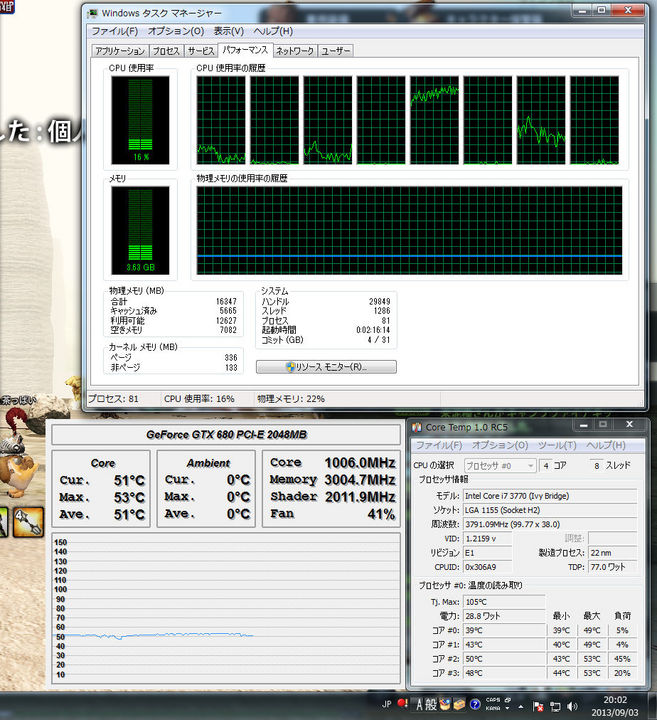The image size is (657, 720).
Task: Click the Core Temp title bar icon
Action: [x=416, y=428]
